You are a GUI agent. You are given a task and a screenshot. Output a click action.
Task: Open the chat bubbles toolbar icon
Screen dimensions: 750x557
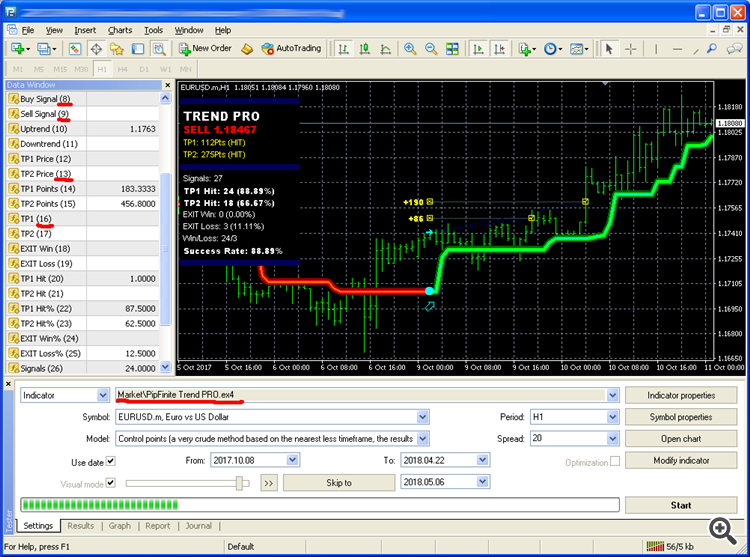pos(734,49)
